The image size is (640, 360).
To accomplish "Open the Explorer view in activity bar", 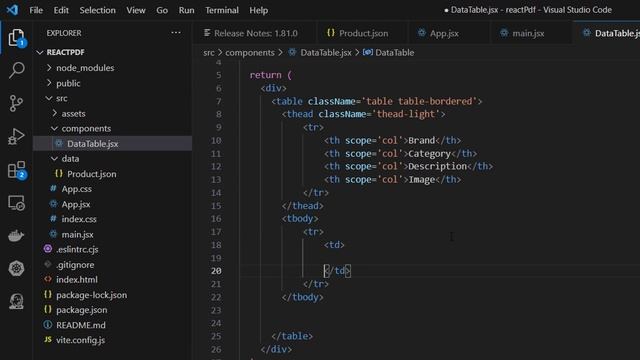I will pos(16,38).
